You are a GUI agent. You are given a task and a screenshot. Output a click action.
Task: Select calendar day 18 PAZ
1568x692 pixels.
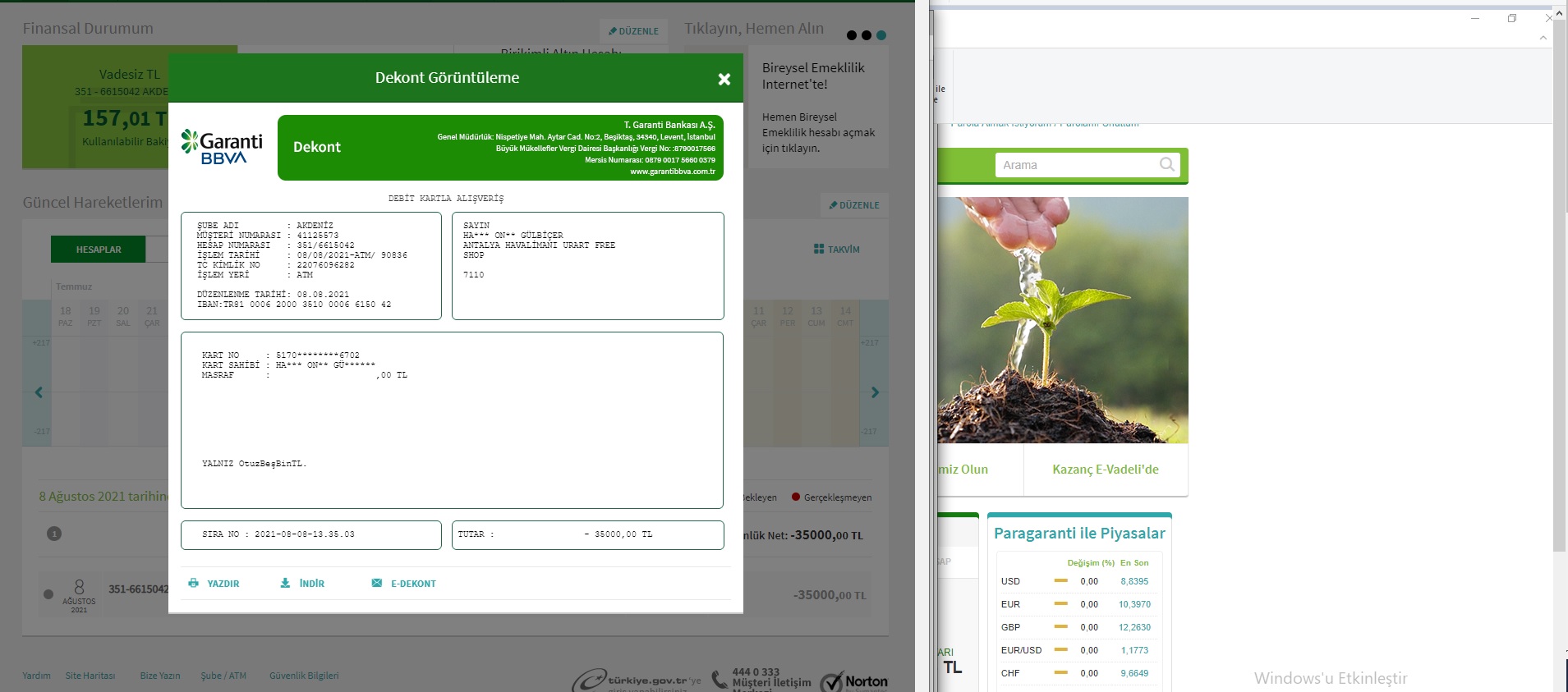coord(66,316)
